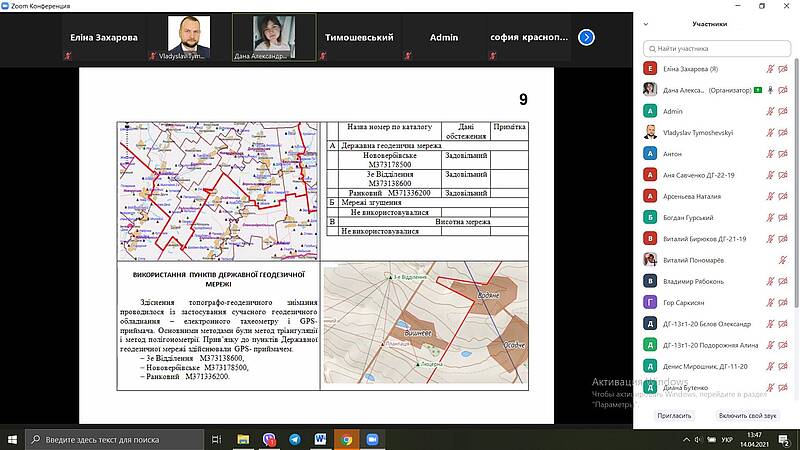Click green screen-share badge beside Организатор
This screenshot has width=800, height=450.
tap(758, 90)
